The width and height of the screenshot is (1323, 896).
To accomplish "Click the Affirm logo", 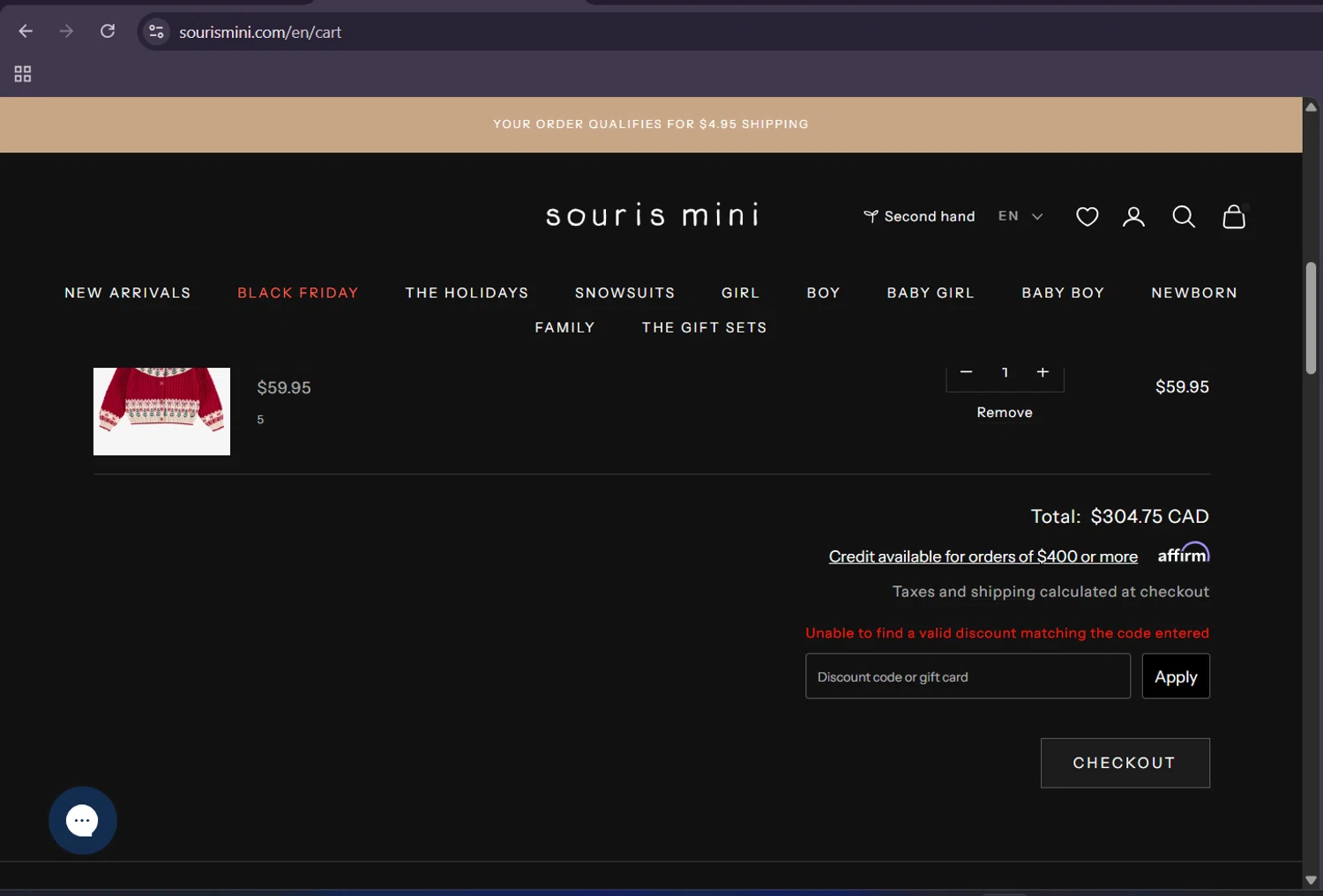I will (1184, 553).
